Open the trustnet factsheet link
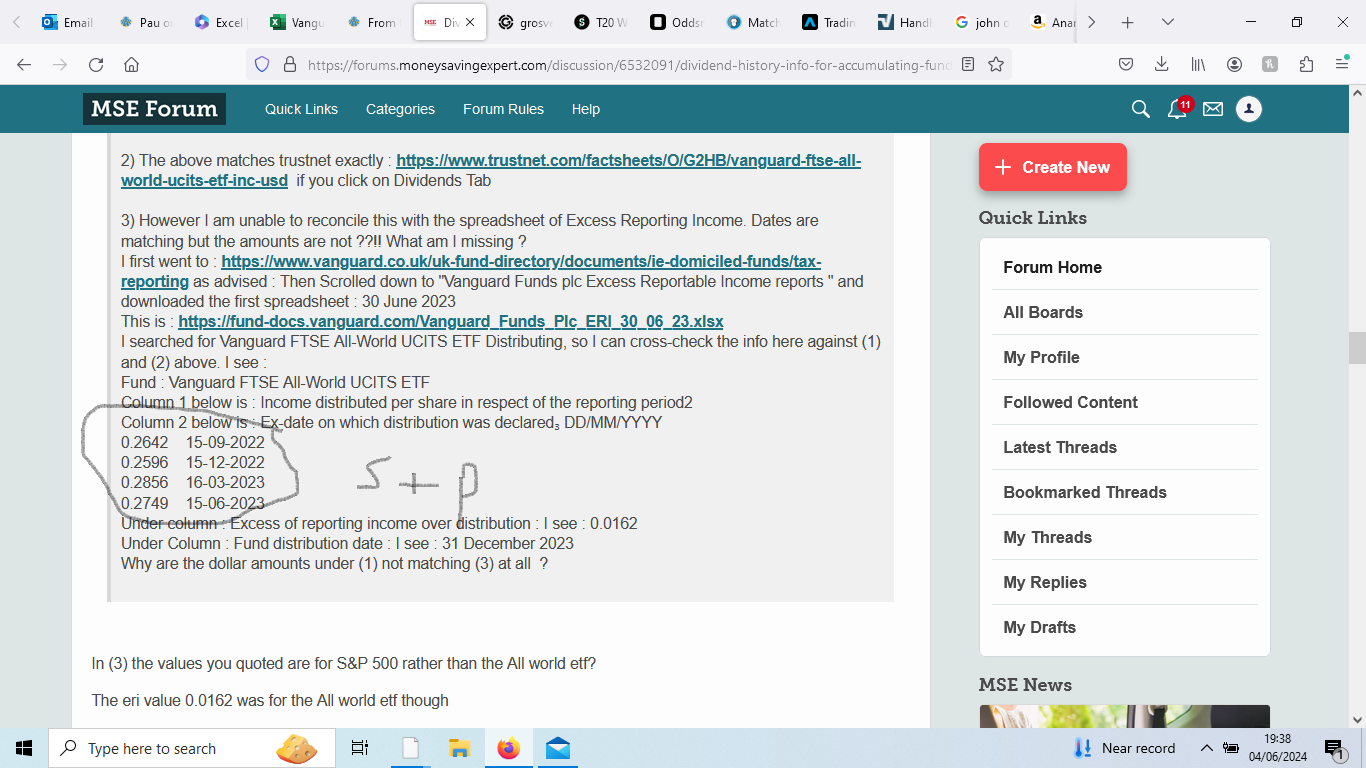The width and height of the screenshot is (1366, 768). coord(491,170)
